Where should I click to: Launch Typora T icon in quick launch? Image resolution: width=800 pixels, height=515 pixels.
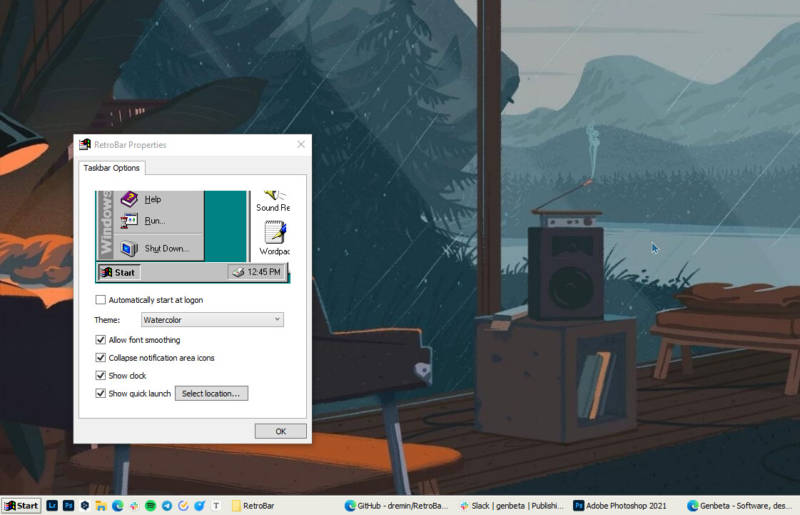(216, 505)
